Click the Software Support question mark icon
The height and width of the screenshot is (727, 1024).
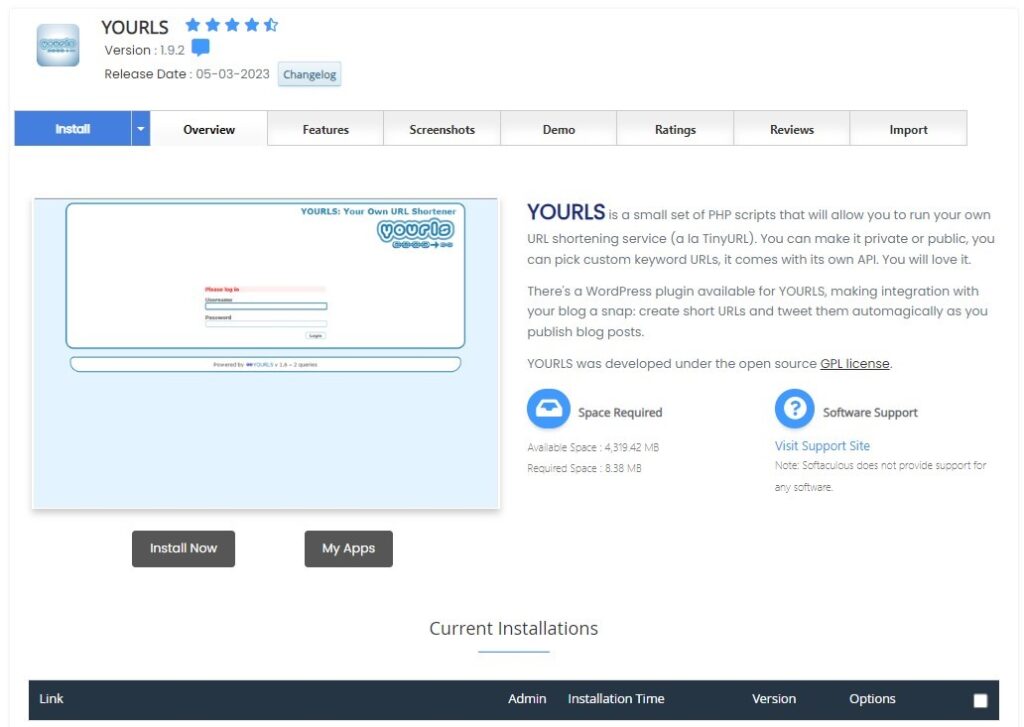pyautogui.click(x=794, y=409)
